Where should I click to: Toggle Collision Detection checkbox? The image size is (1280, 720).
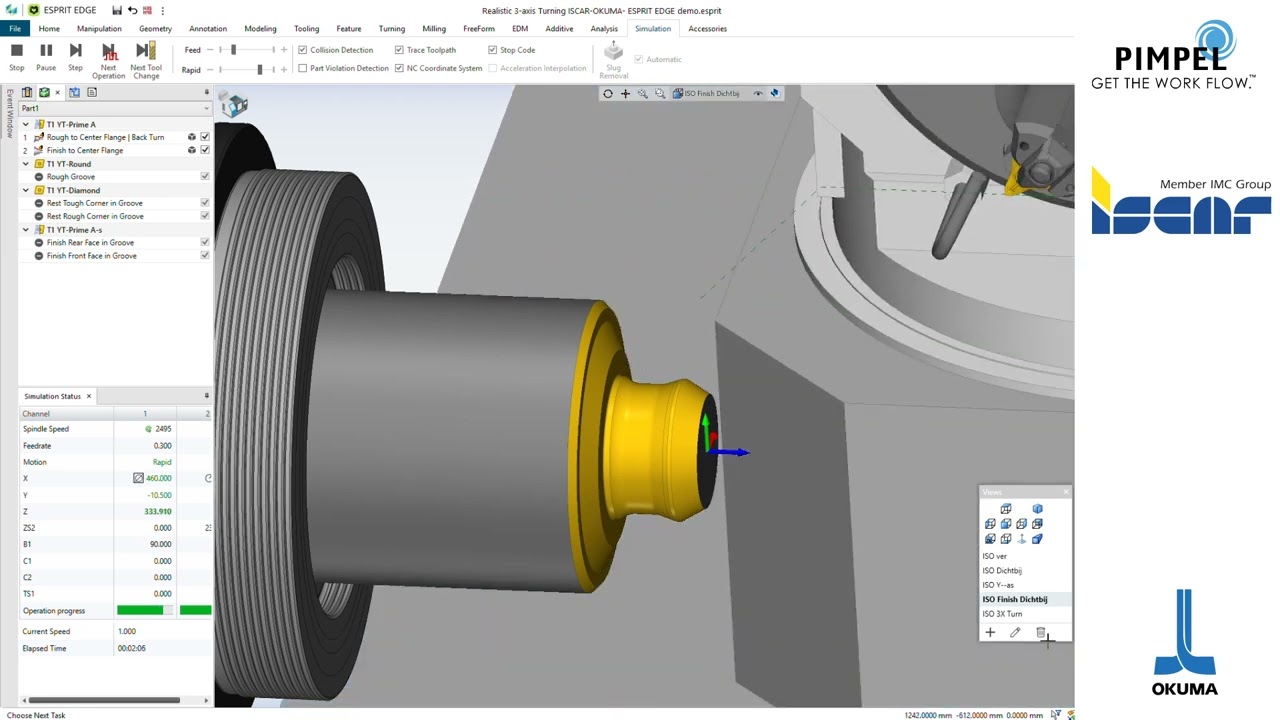pyautogui.click(x=303, y=49)
